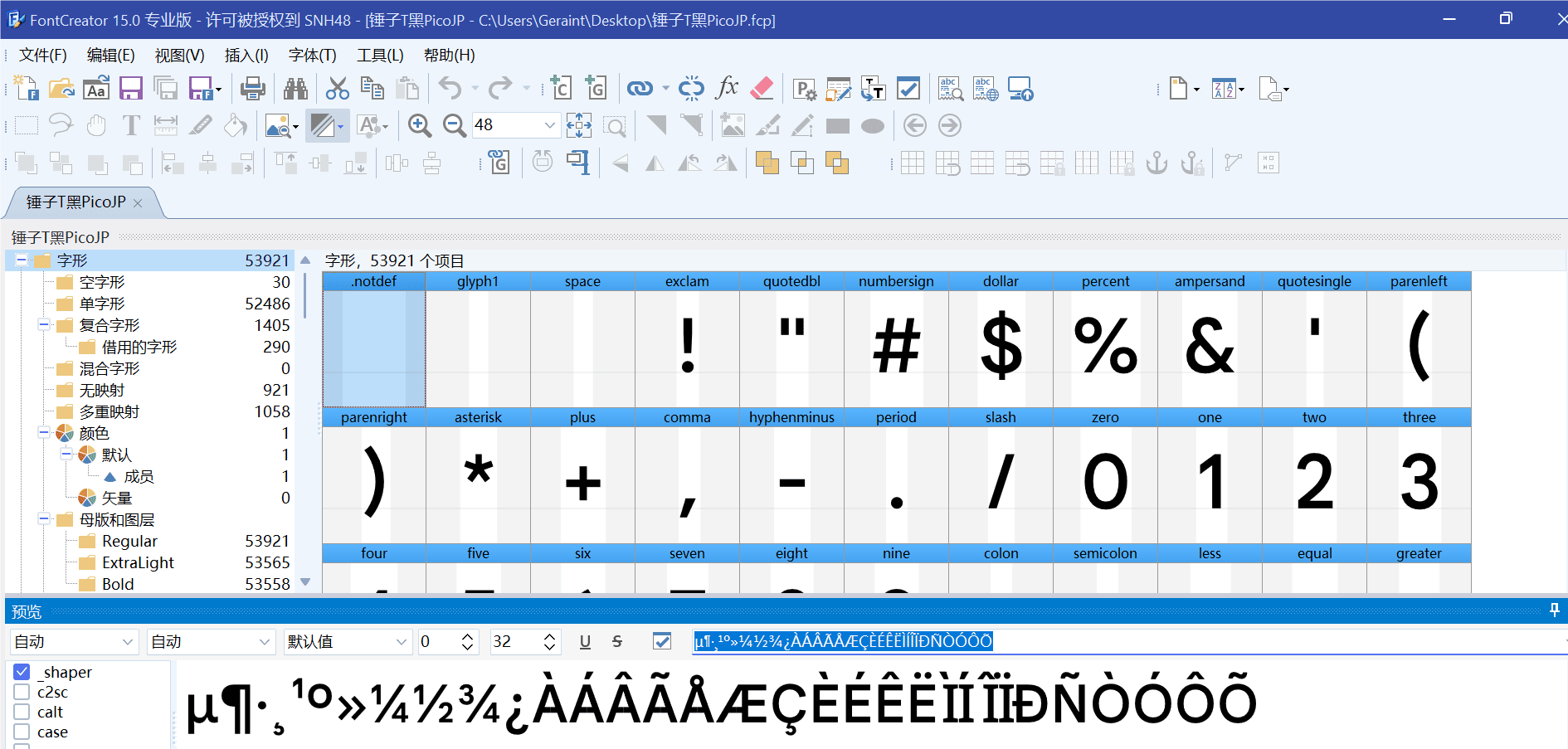Click the Print icon

[252, 88]
